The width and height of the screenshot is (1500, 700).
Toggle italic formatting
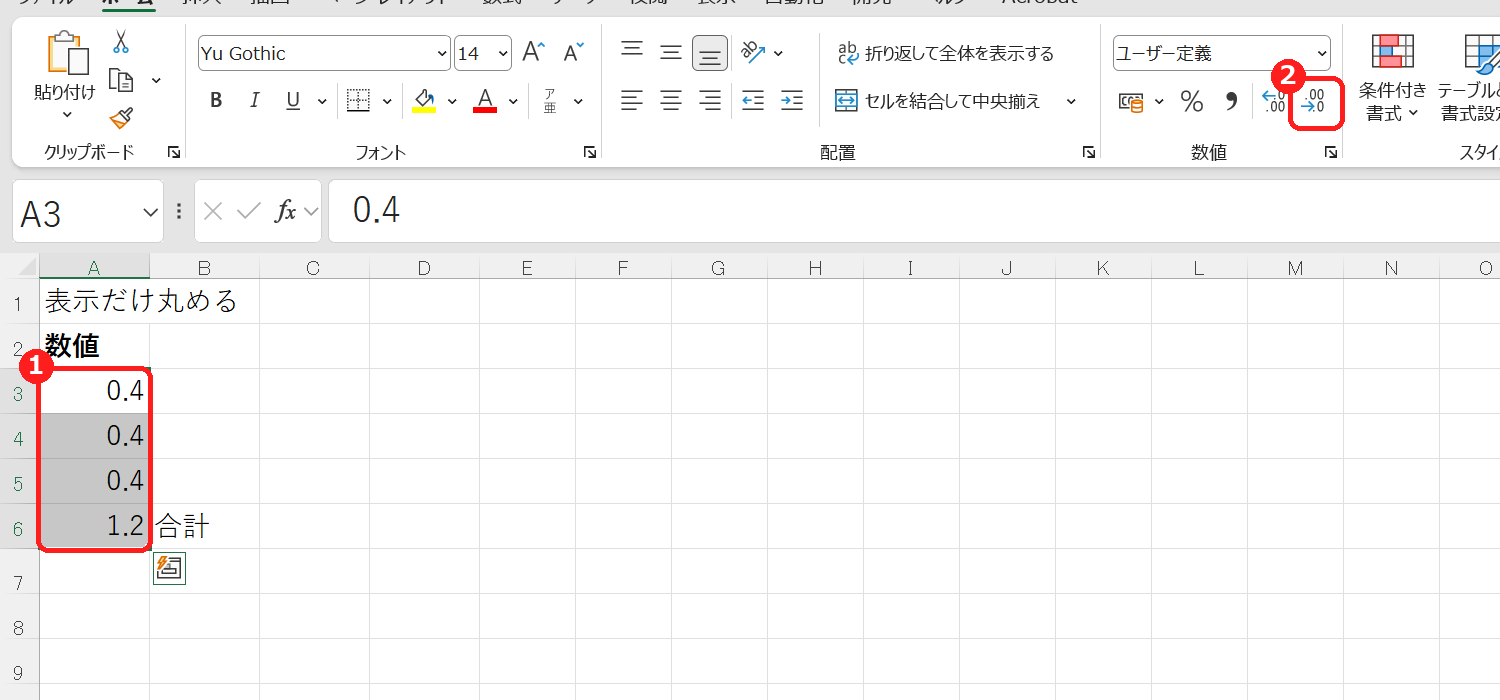(254, 101)
